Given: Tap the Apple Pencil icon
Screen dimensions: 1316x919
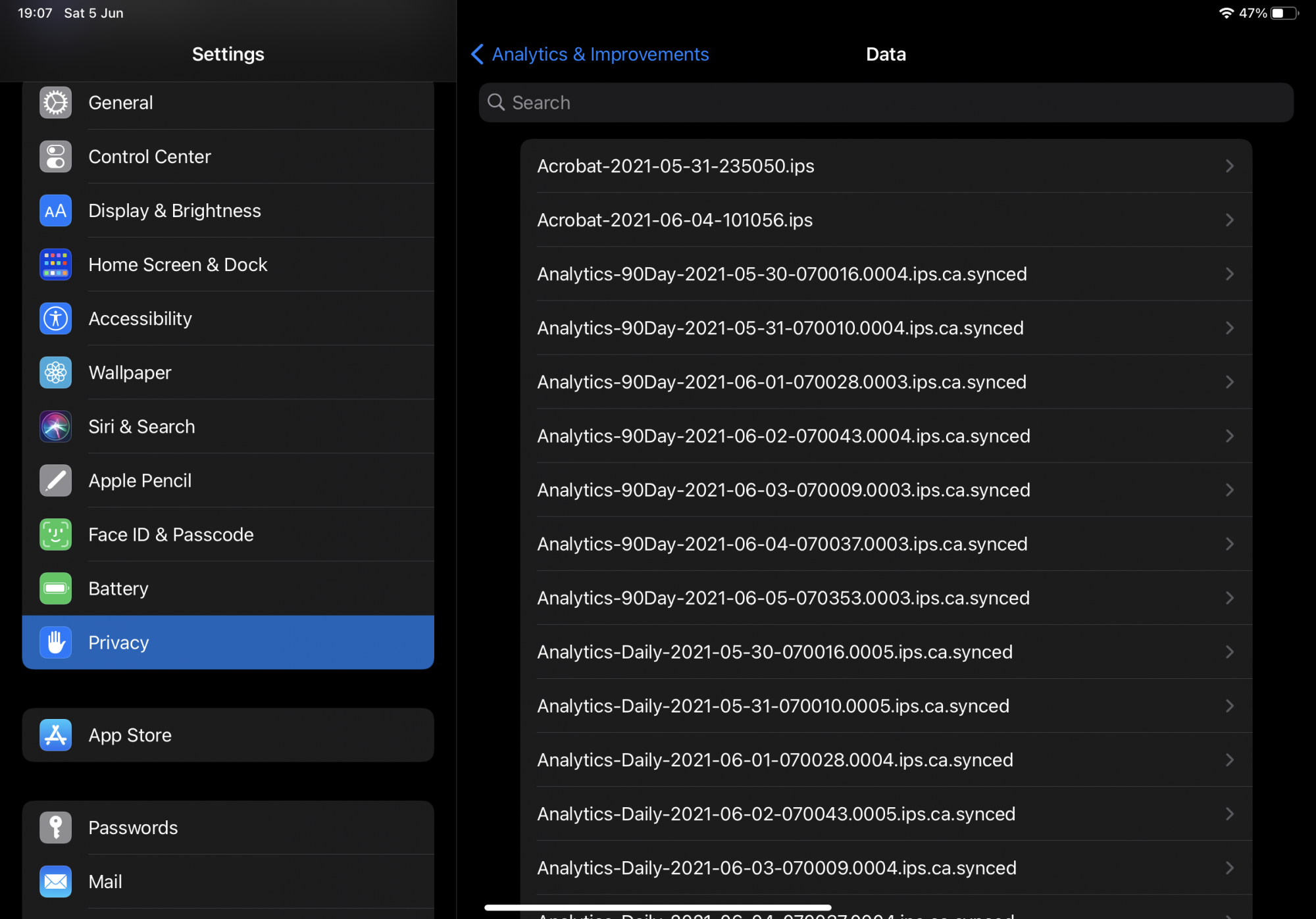Looking at the screenshot, I should 56,480.
